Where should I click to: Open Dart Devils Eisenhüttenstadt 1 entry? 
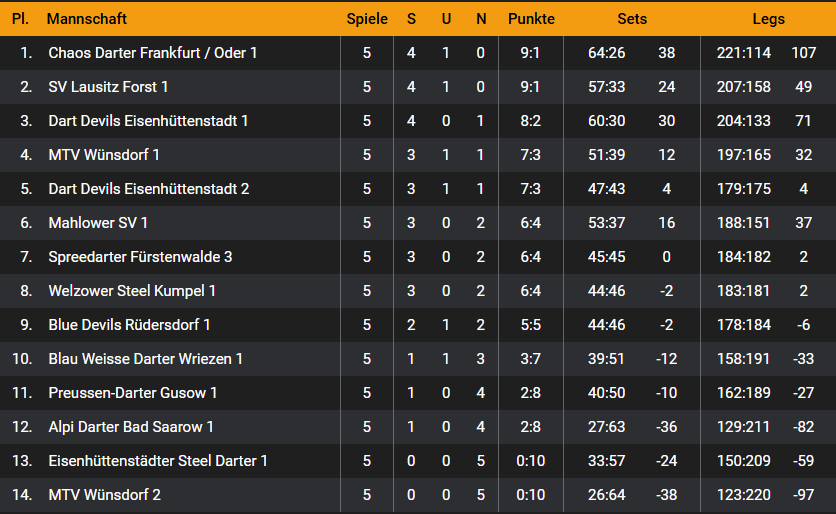[x=148, y=121]
